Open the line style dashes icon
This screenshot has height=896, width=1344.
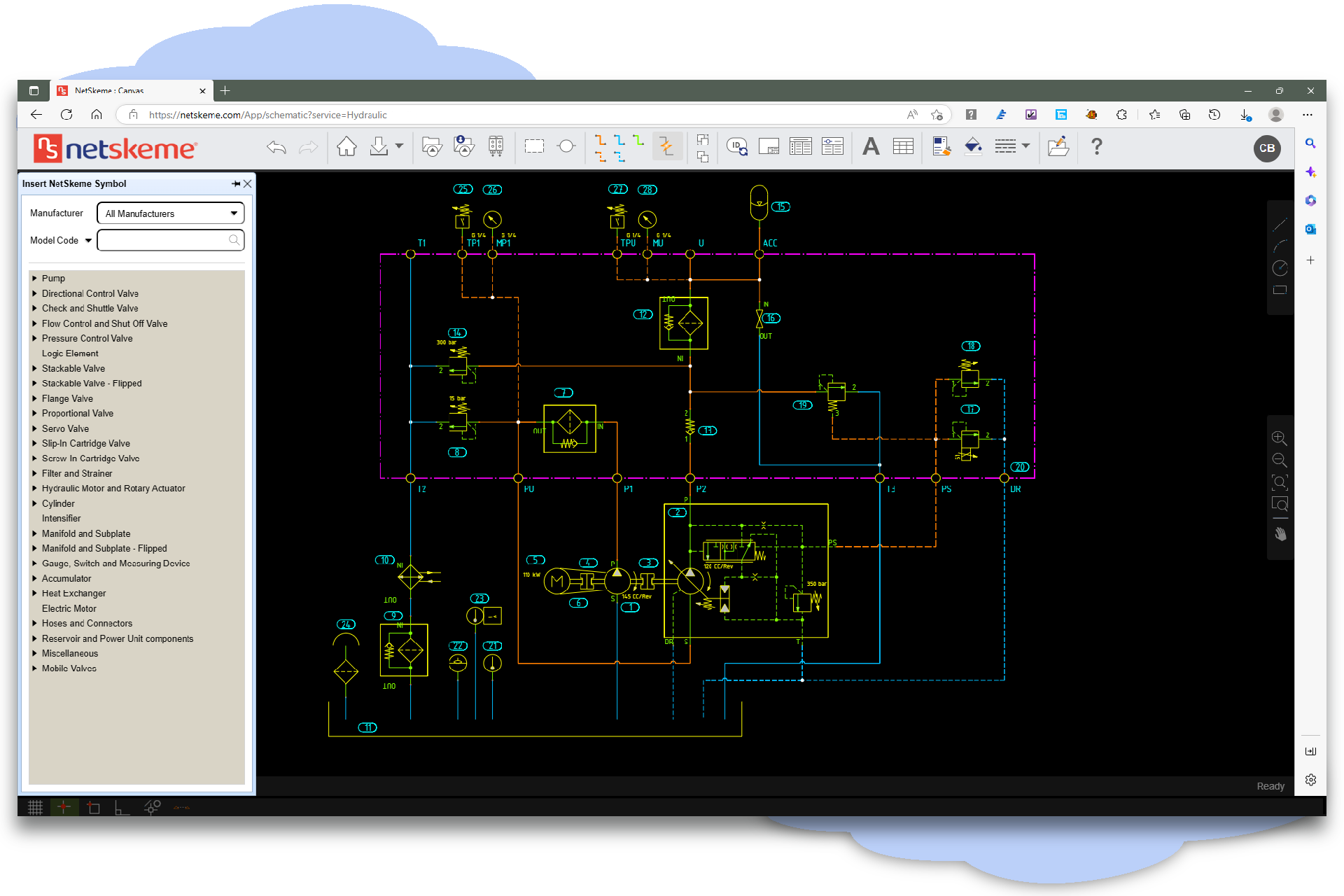[x=1005, y=146]
